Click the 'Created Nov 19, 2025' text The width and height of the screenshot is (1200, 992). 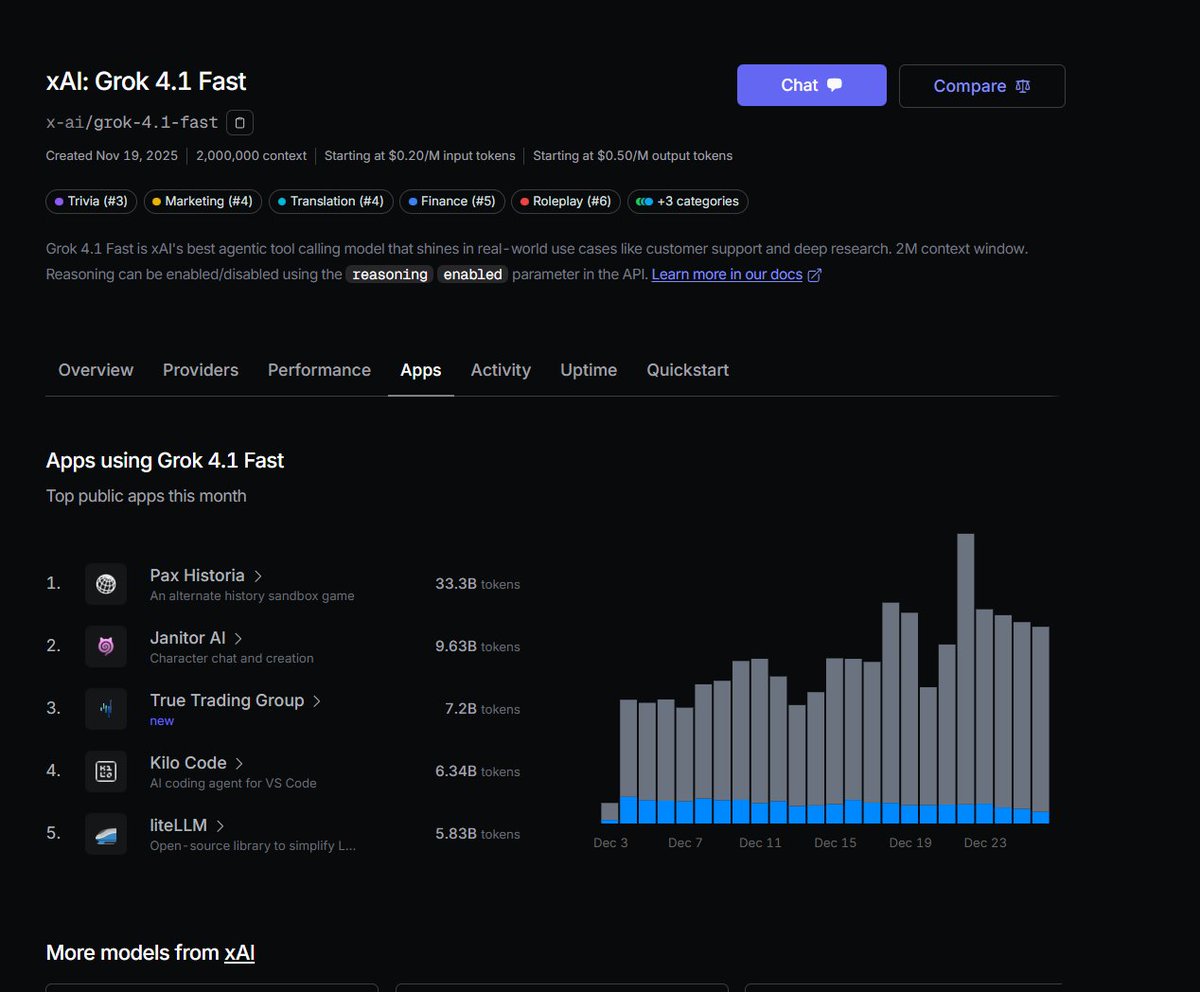[112, 156]
